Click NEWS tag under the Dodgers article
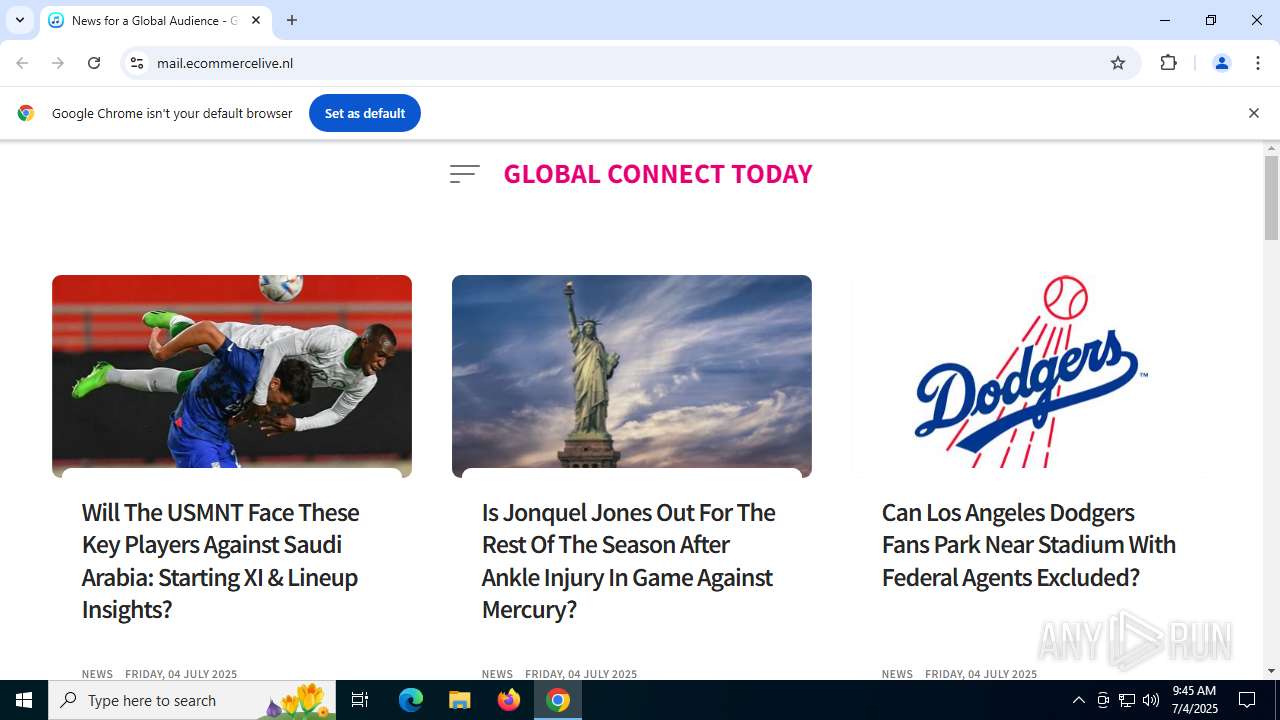The width and height of the screenshot is (1280, 720). [x=897, y=674]
